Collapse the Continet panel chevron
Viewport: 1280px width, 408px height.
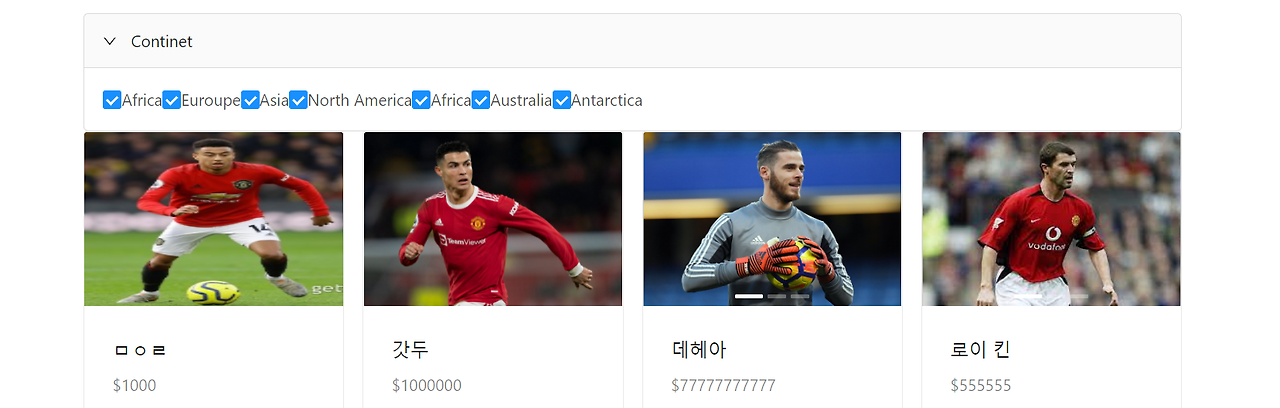click(x=110, y=41)
